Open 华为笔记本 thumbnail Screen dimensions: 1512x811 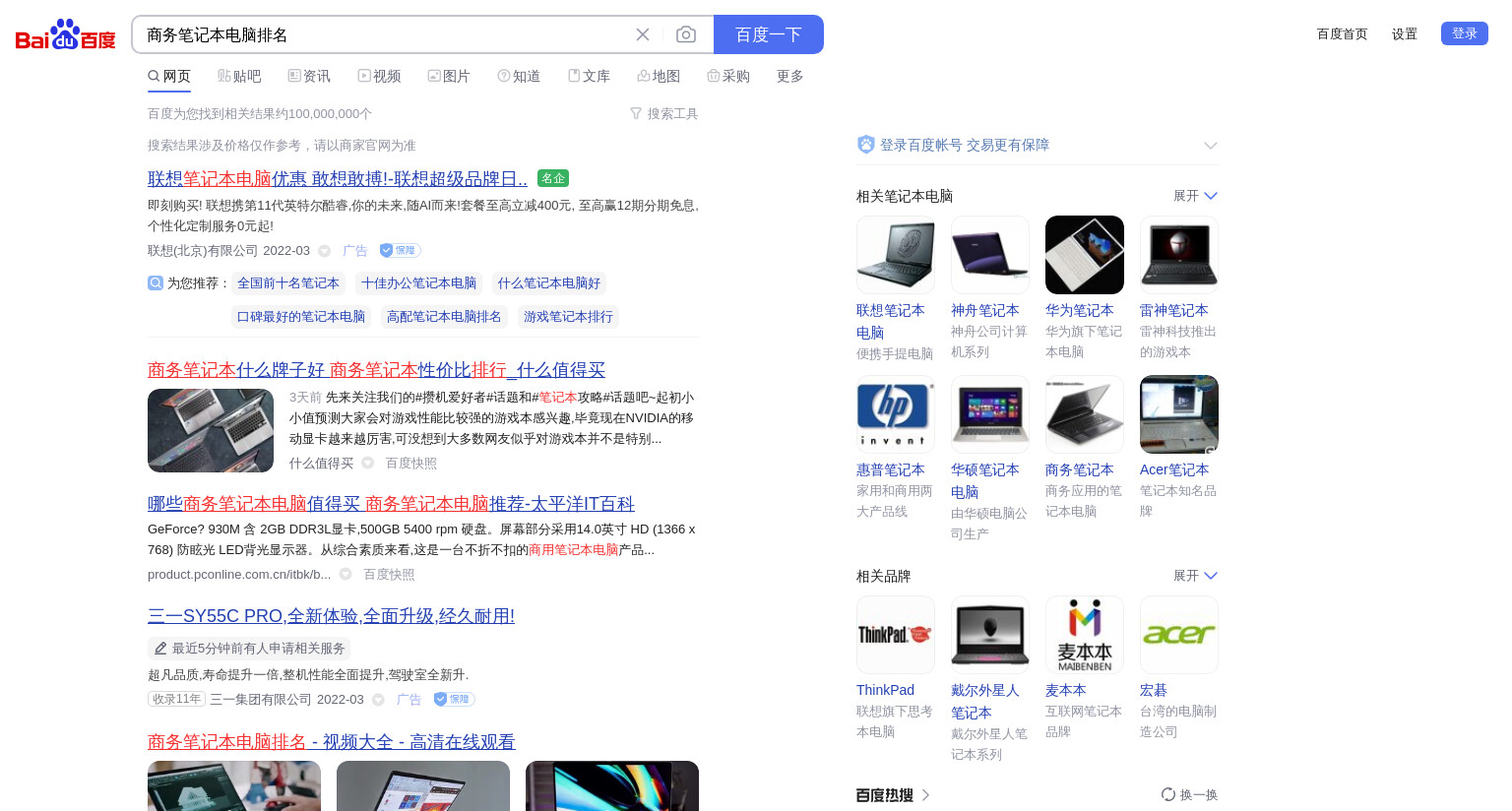click(1085, 255)
